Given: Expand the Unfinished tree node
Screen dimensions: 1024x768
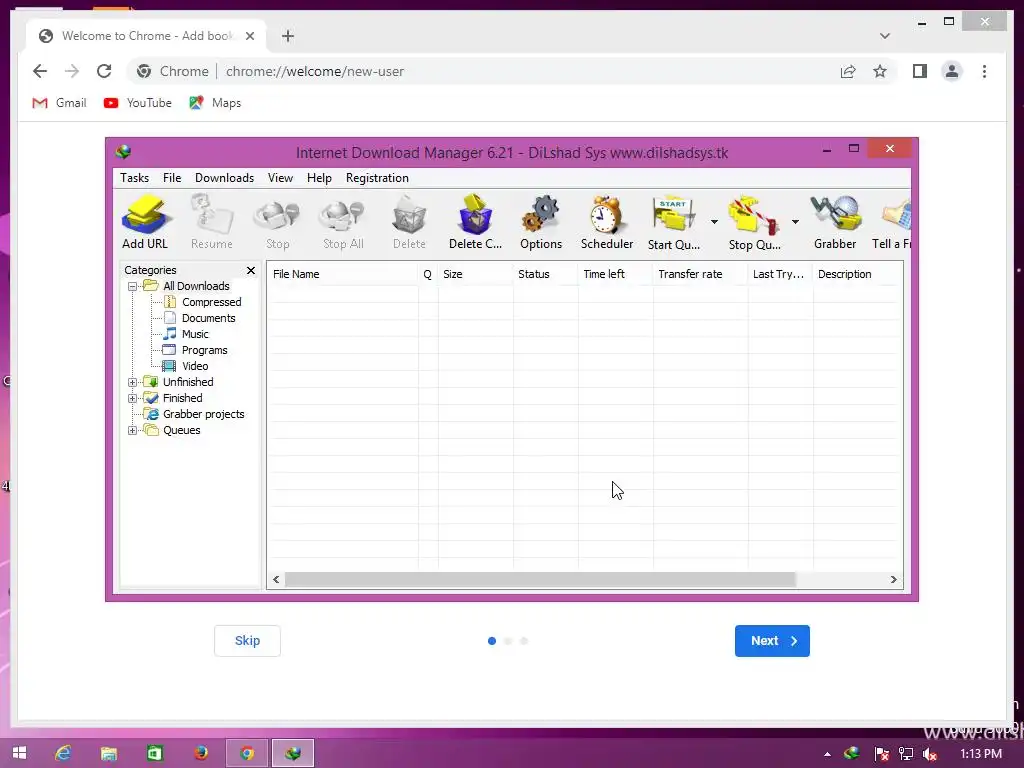Looking at the screenshot, I should click(133, 382).
